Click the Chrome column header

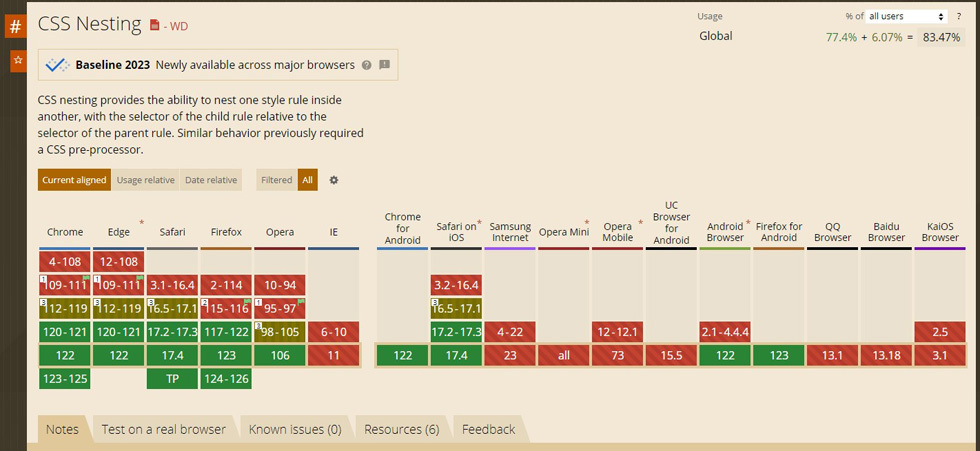[65, 232]
